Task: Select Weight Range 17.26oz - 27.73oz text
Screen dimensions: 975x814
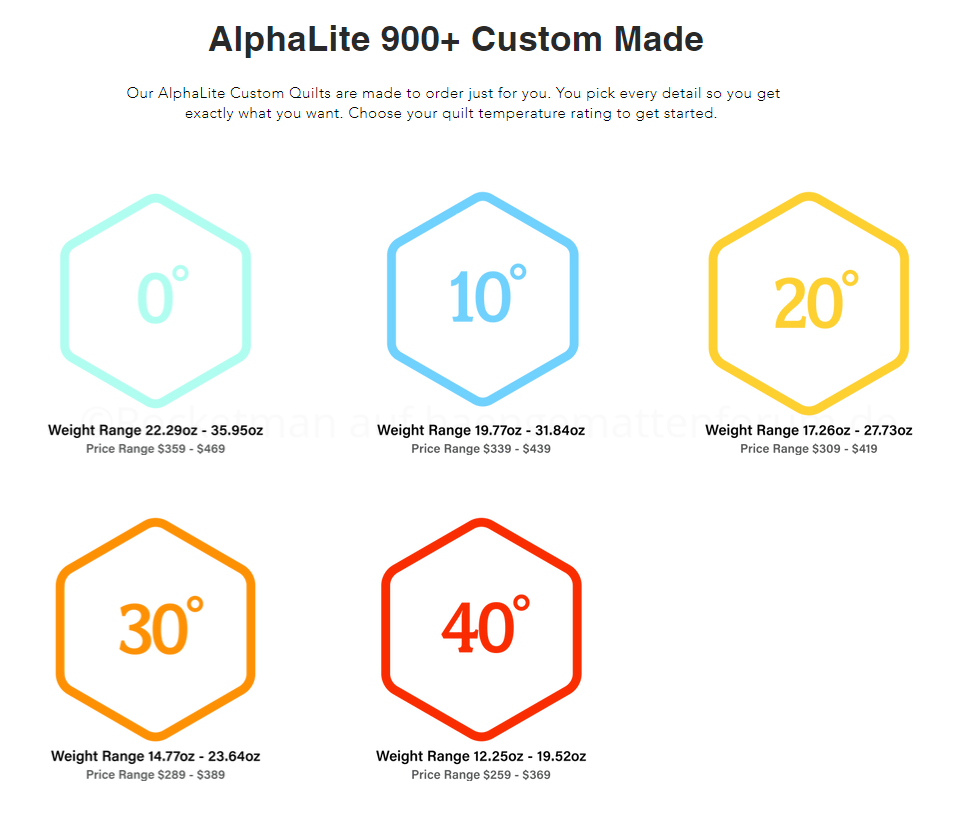Action: pyautogui.click(x=808, y=431)
